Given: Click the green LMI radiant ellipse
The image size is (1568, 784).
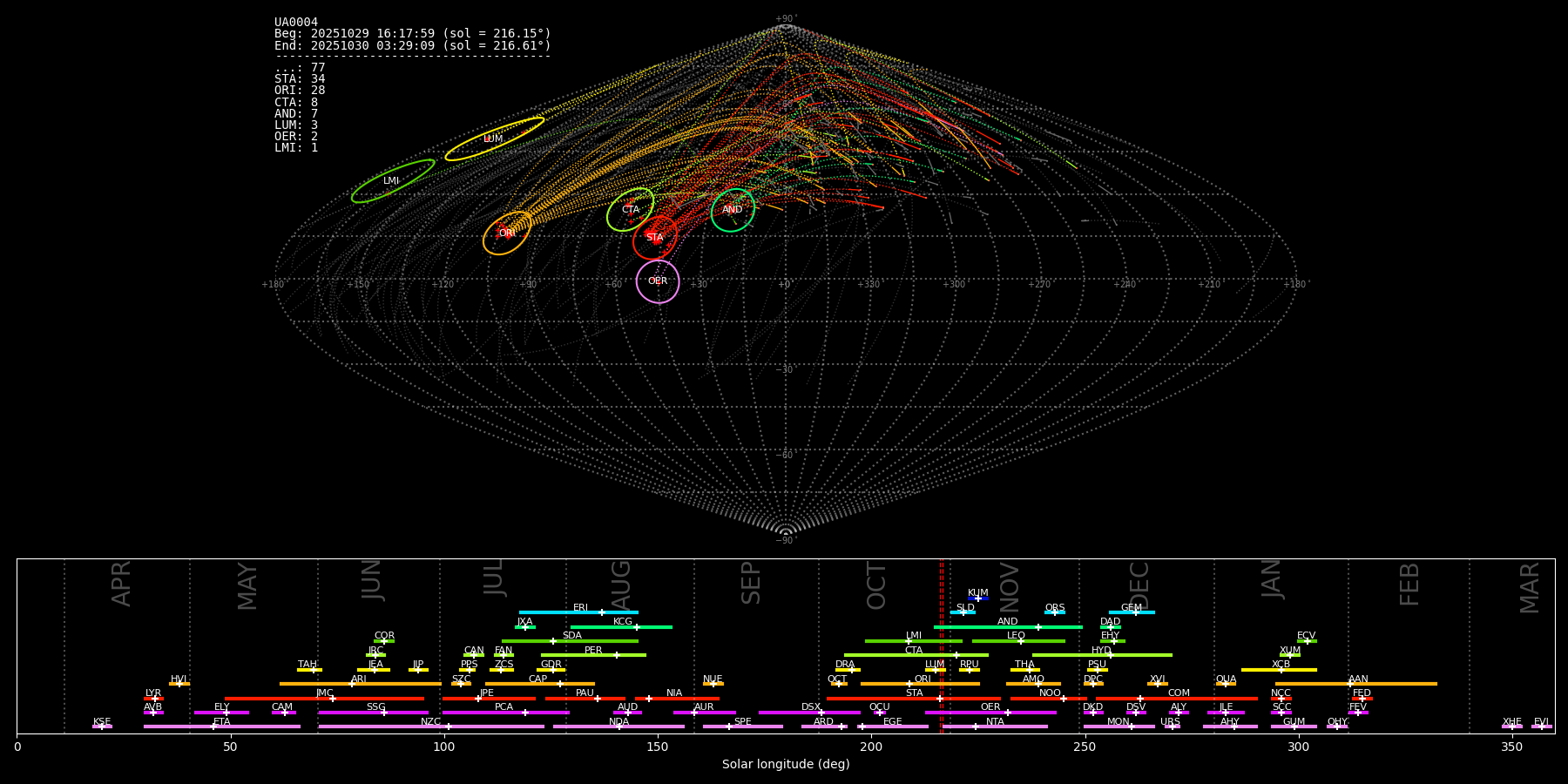Looking at the screenshot, I should (x=392, y=181).
